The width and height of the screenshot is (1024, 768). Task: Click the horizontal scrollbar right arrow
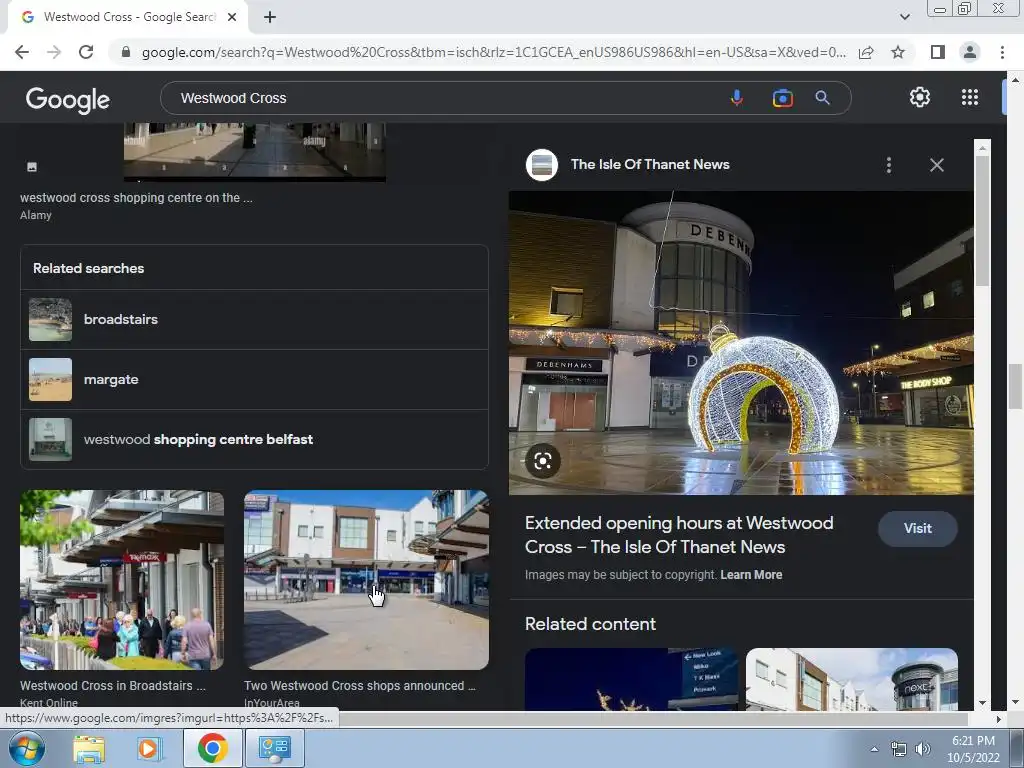click(999, 719)
